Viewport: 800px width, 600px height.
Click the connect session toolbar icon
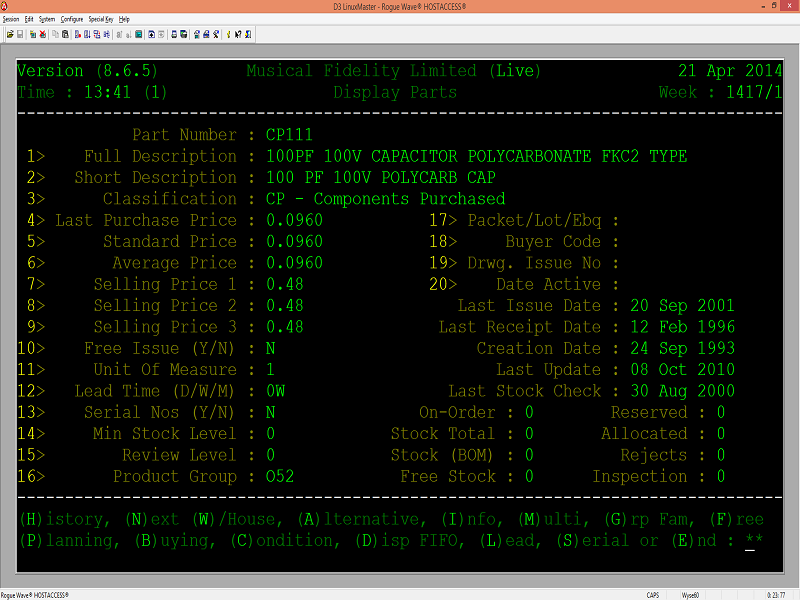coord(33,34)
